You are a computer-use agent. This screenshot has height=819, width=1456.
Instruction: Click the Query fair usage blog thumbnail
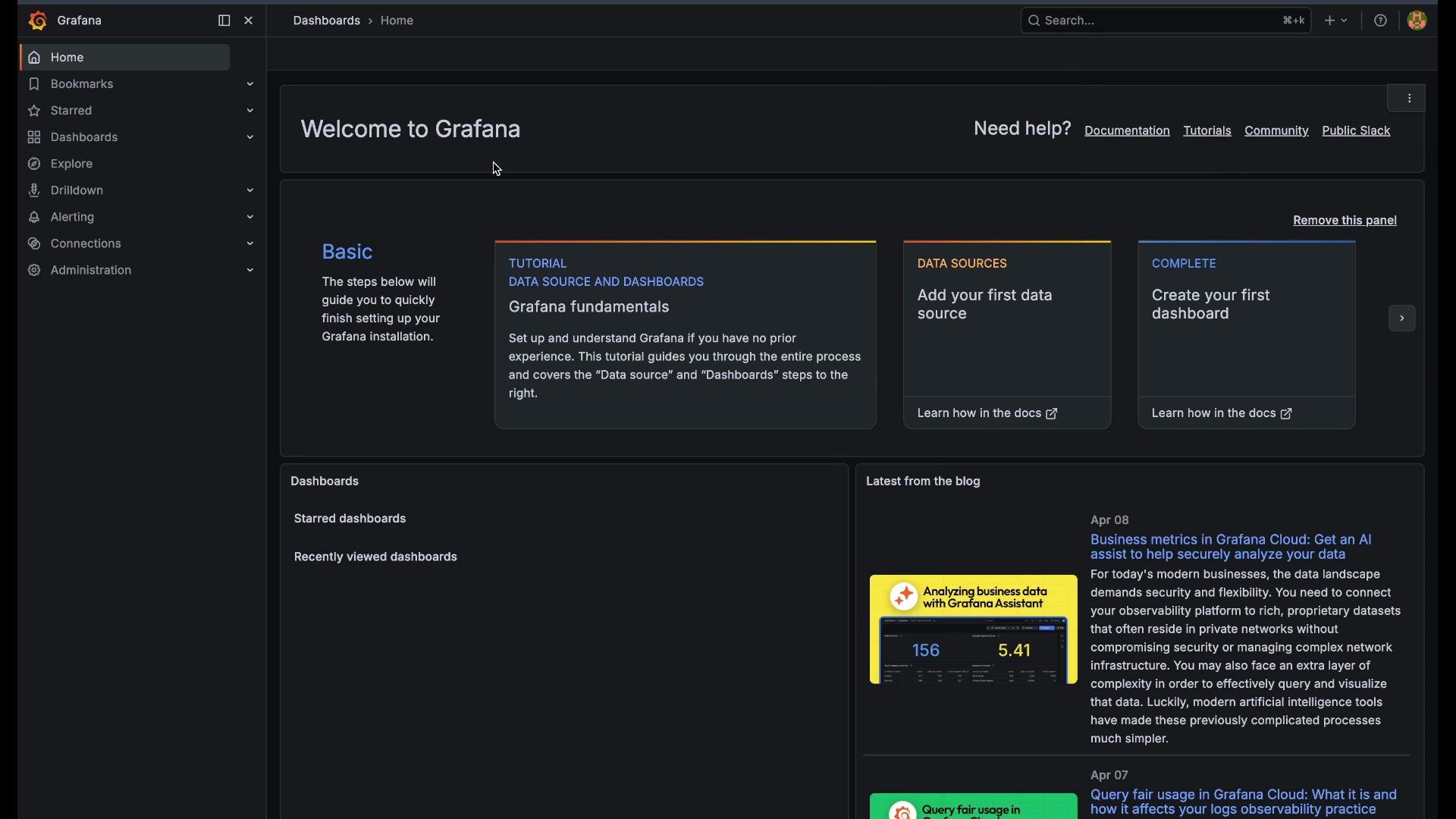click(x=974, y=806)
